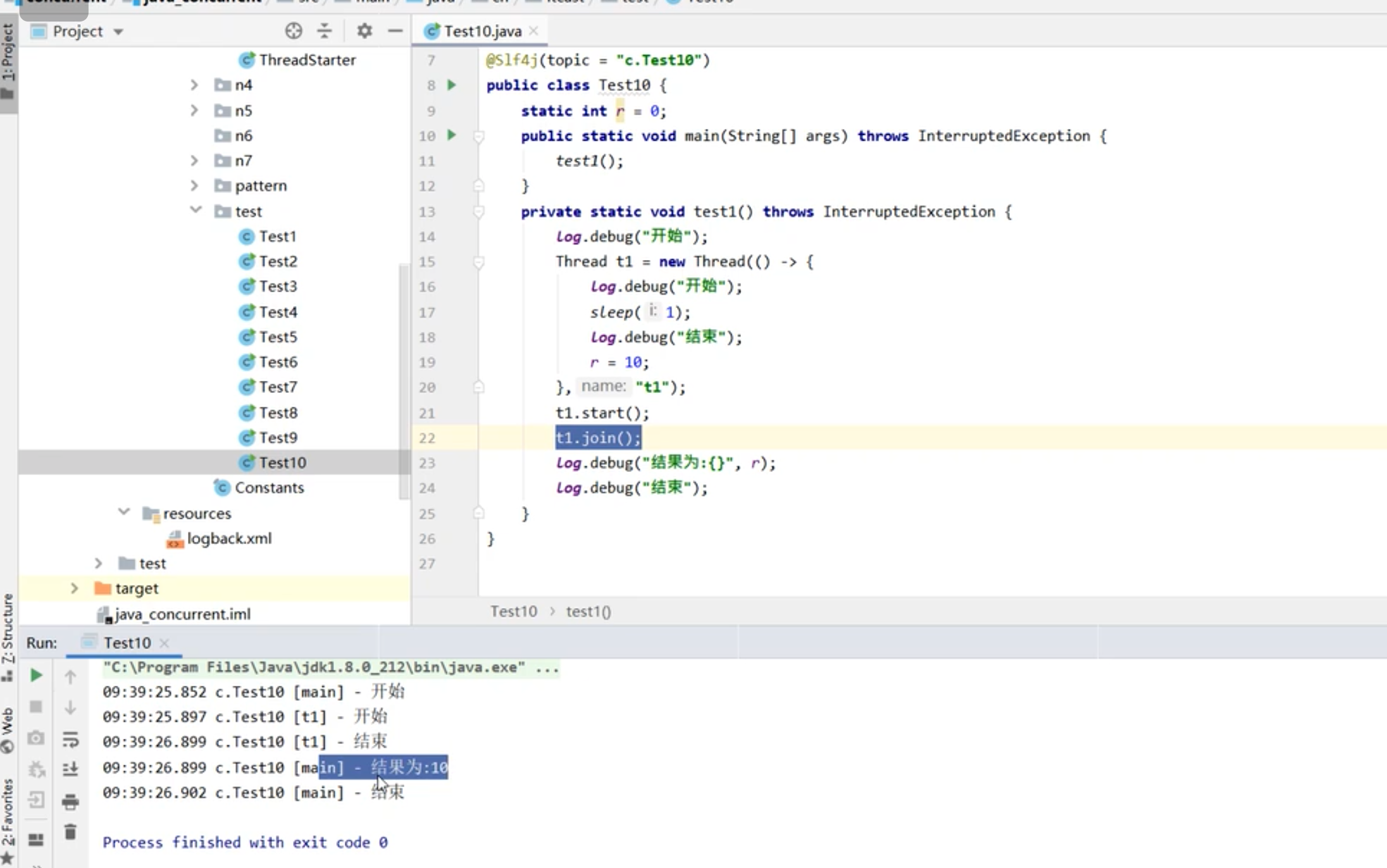Open the Project view dropdown
The width and height of the screenshot is (1387, 868).
[x=118, y=32]
